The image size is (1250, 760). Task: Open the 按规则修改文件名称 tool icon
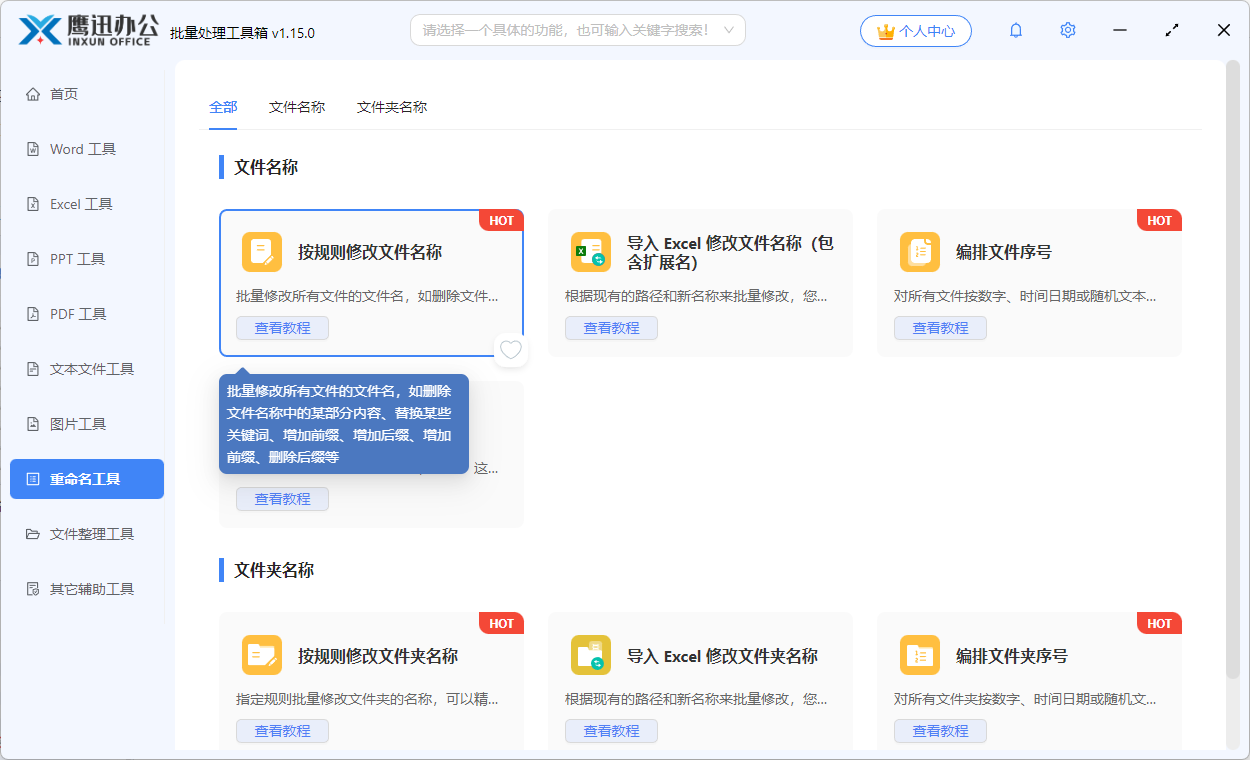tap(261, 251)
